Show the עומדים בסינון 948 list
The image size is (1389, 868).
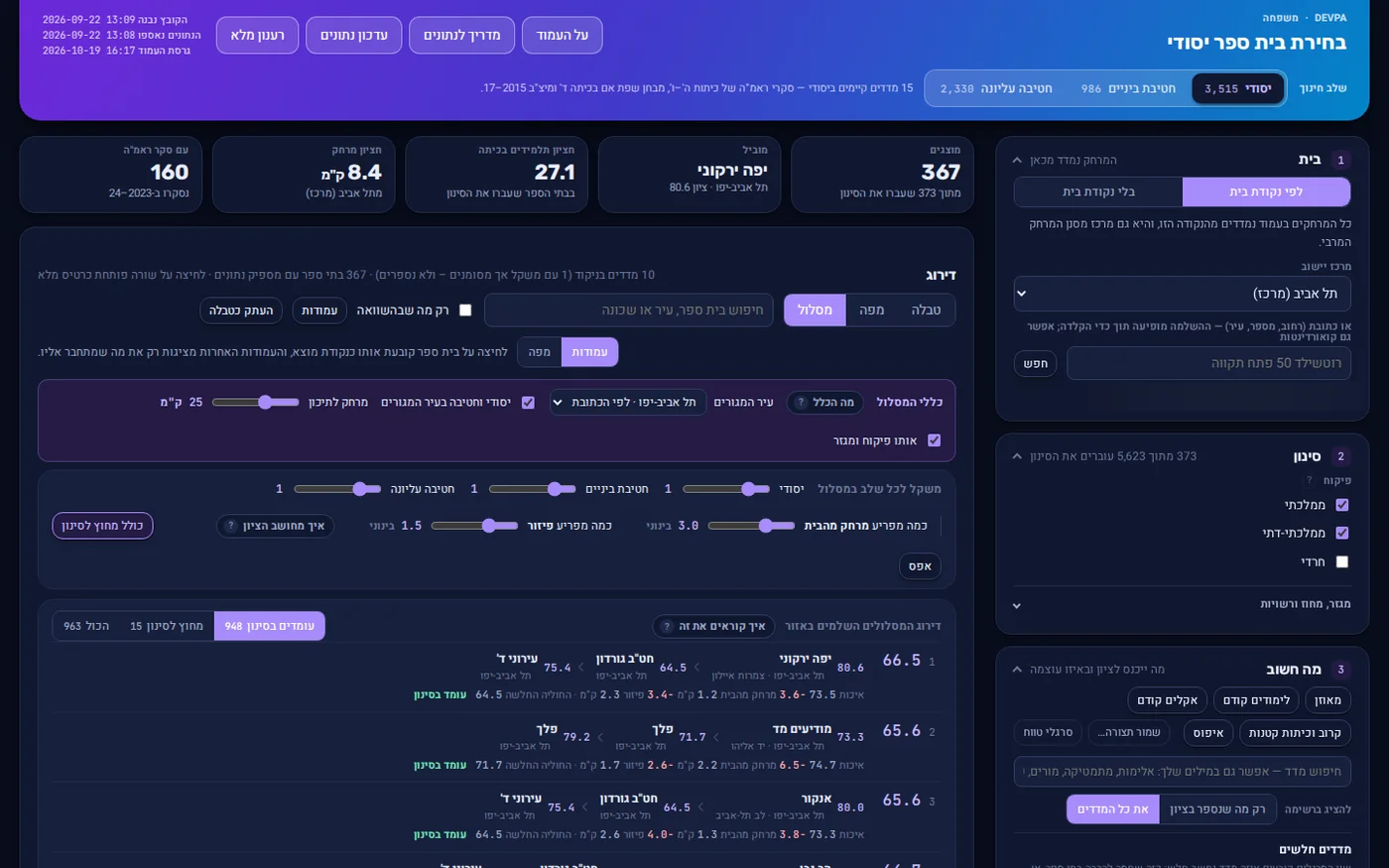pos(269,626)
